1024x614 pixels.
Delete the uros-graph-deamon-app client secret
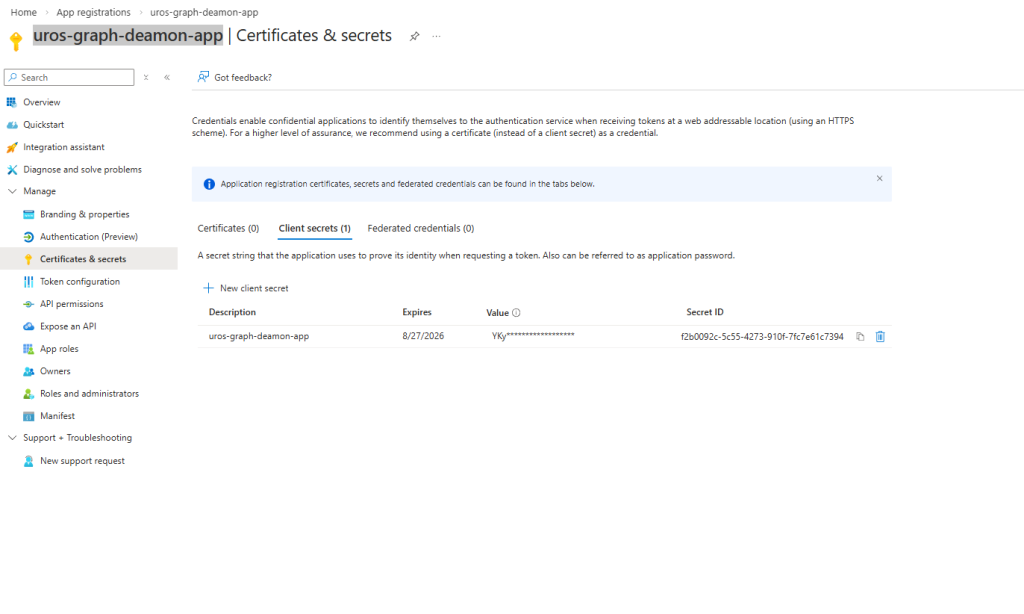point(880,337)
